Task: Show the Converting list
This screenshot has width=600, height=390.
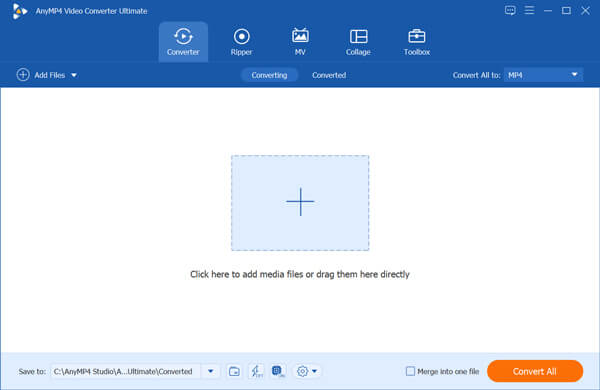Action: (269, 75)
